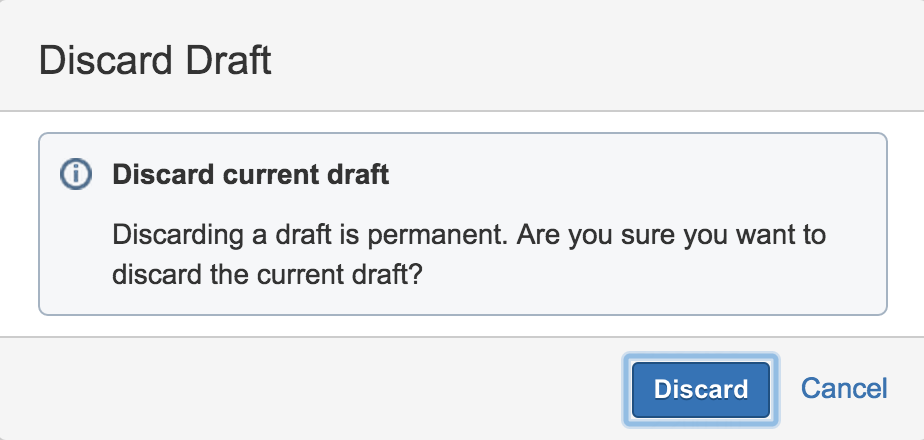Confirm discarding the draft

pyautogui.click(x=700, y=389)
